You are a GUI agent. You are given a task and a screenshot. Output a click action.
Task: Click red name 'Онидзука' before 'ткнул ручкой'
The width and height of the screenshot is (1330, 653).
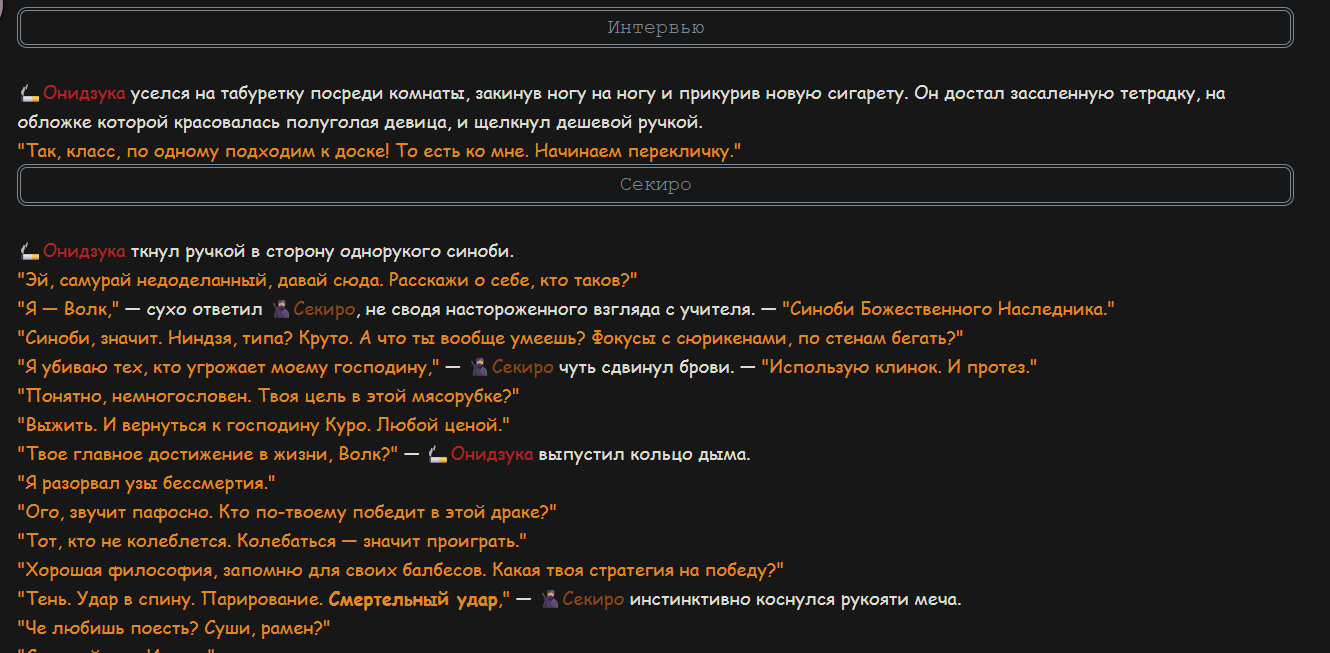84,251
